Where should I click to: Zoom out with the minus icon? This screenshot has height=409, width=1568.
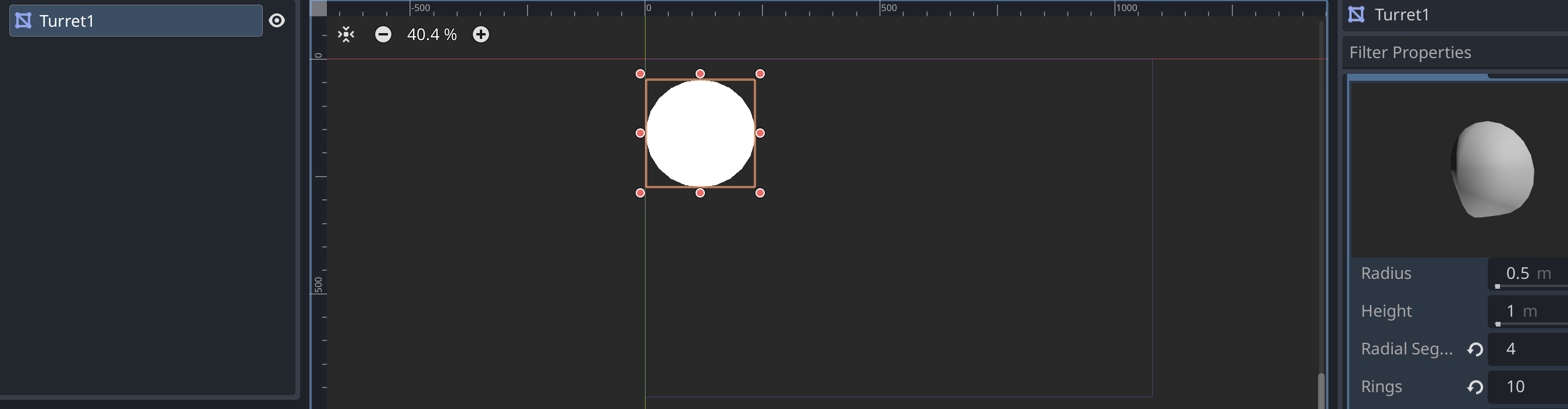383,35
